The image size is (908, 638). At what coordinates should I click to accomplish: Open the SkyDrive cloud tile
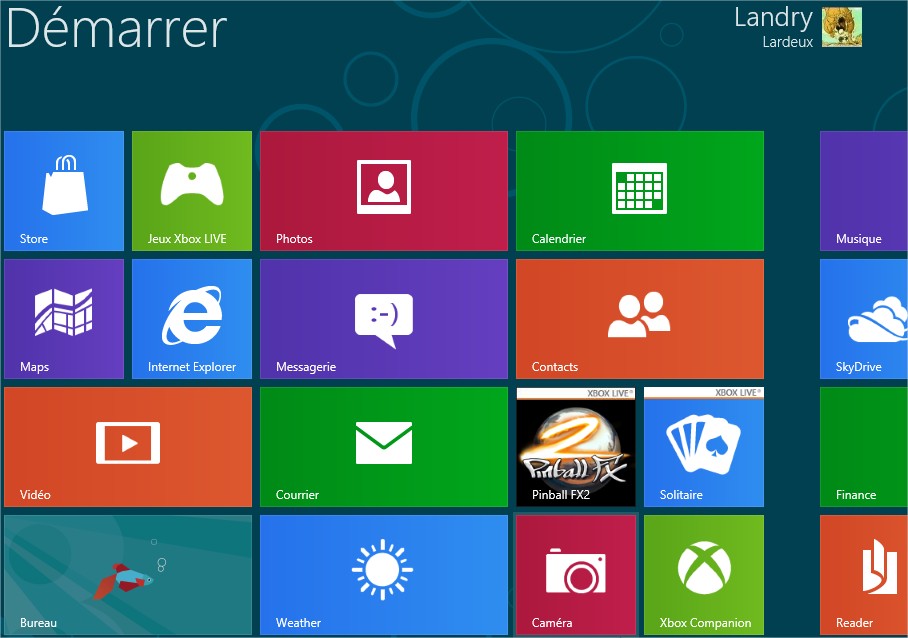tap(864, 319)
